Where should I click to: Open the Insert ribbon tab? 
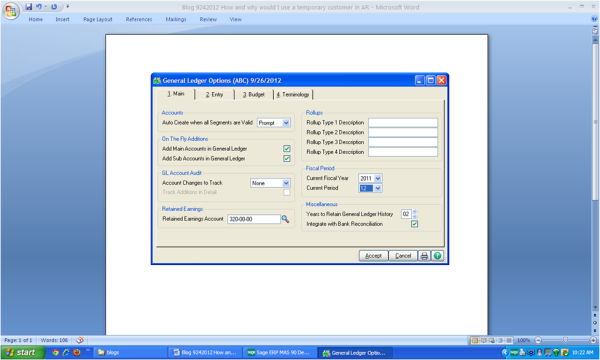(62, 19)
